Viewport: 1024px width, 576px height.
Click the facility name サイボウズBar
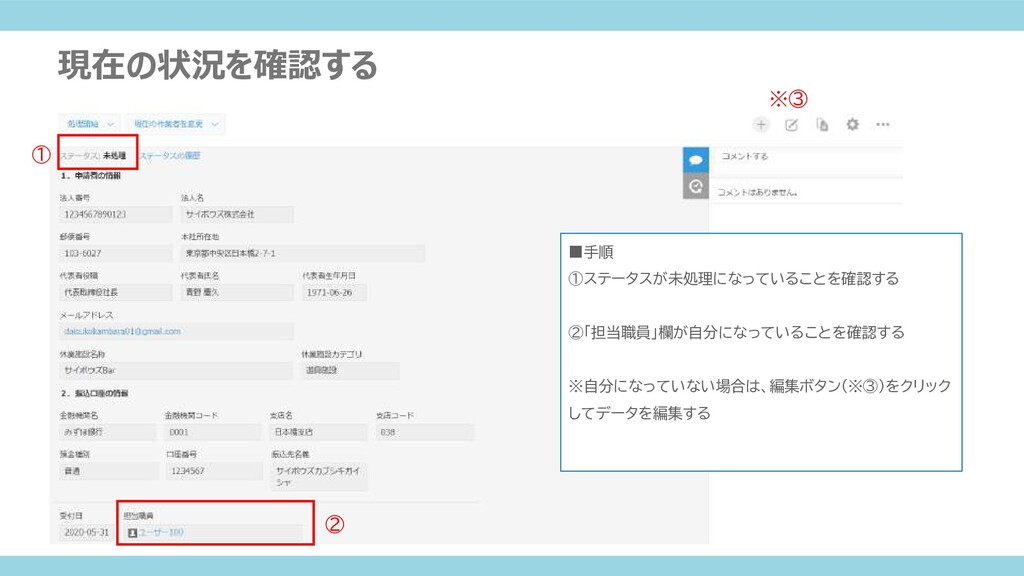tap(176, 370)
